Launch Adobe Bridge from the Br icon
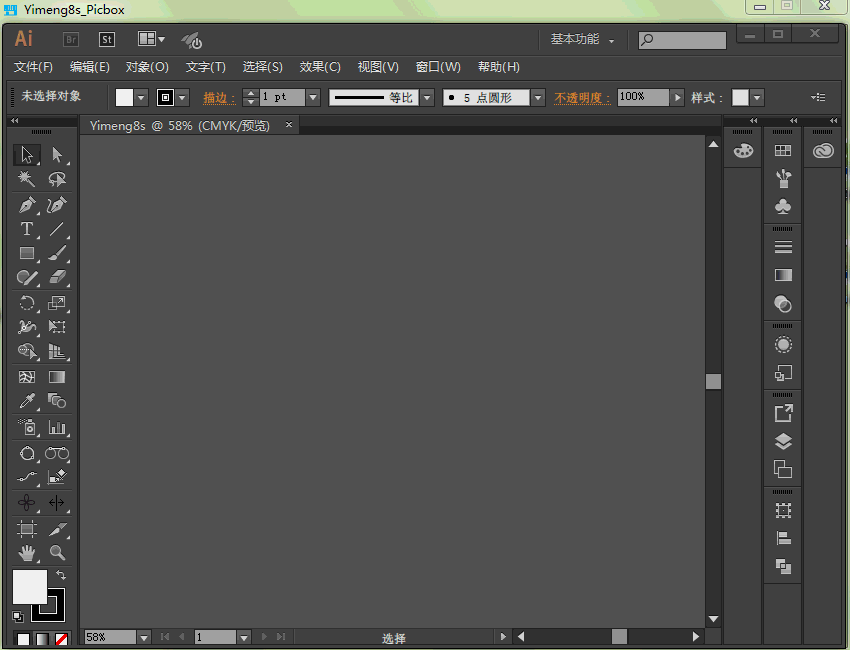 (71, 40)
